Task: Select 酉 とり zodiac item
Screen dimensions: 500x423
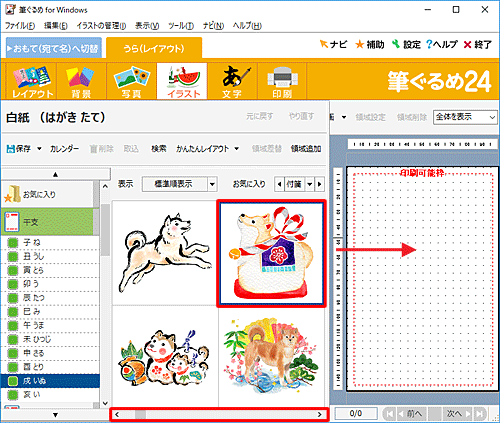Action: pos(51,367)
